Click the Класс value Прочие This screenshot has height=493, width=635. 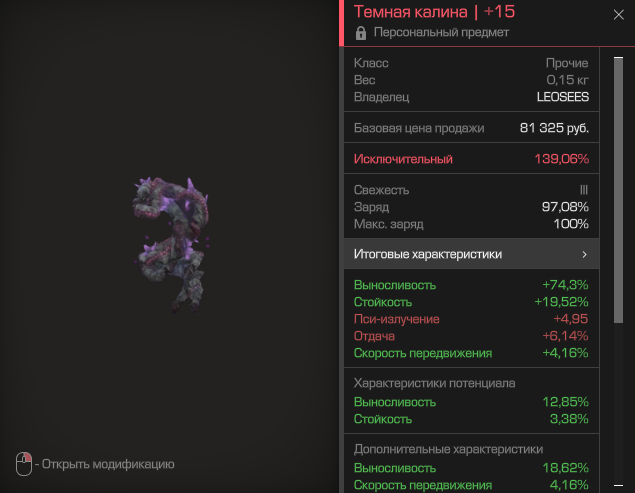567,63
